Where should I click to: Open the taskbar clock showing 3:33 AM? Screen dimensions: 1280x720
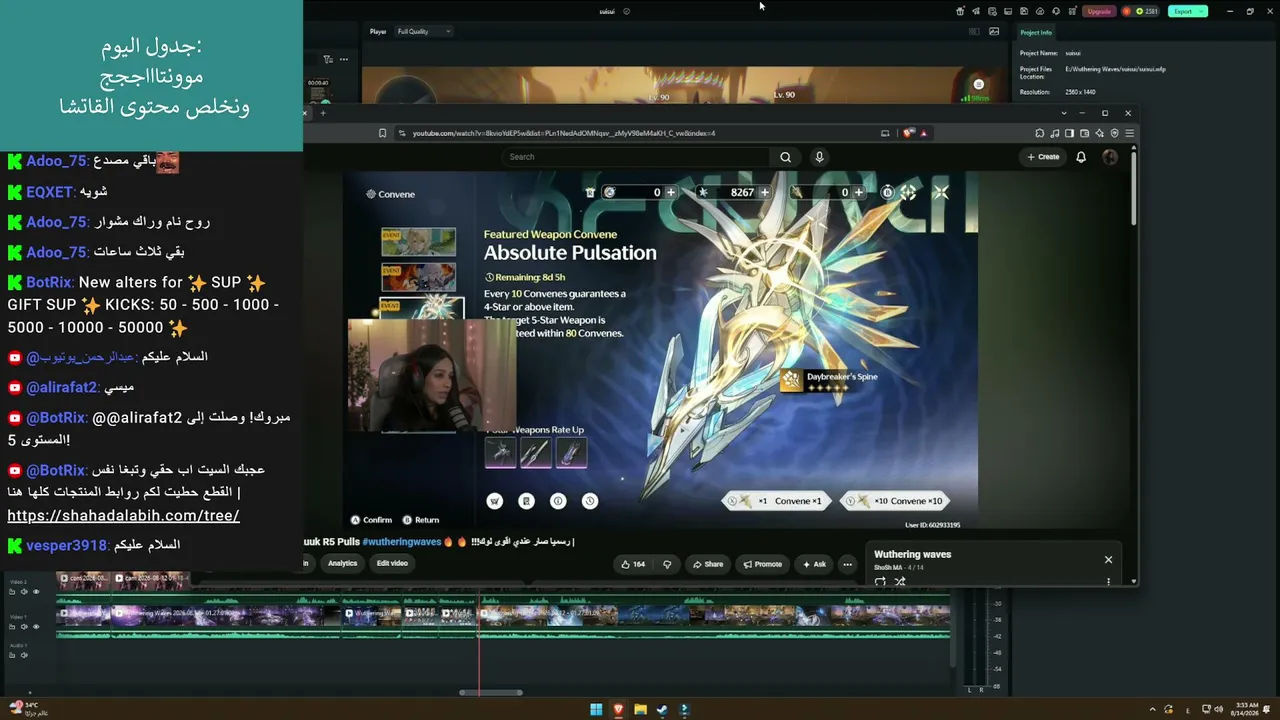pos(1245,709)
